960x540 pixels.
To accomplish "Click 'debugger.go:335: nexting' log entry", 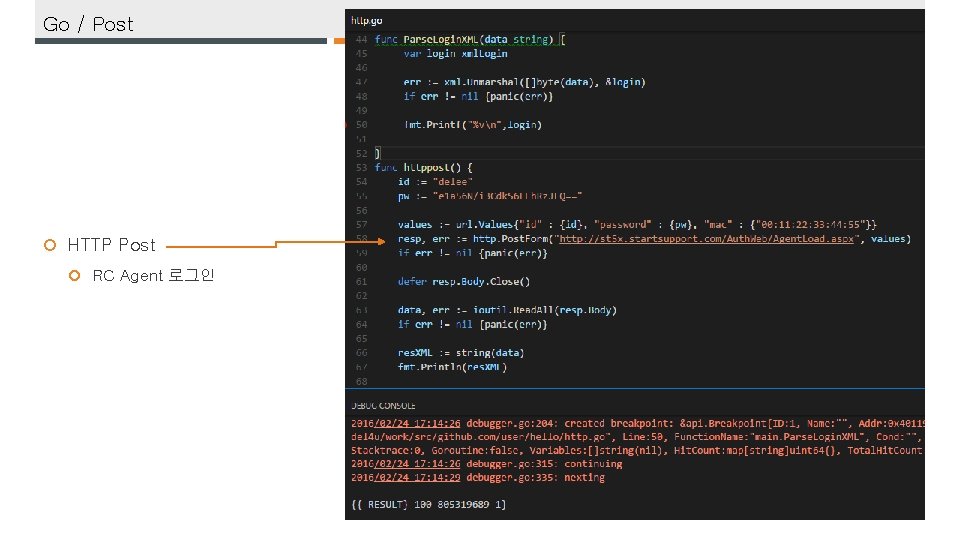I will coord(478,478).
